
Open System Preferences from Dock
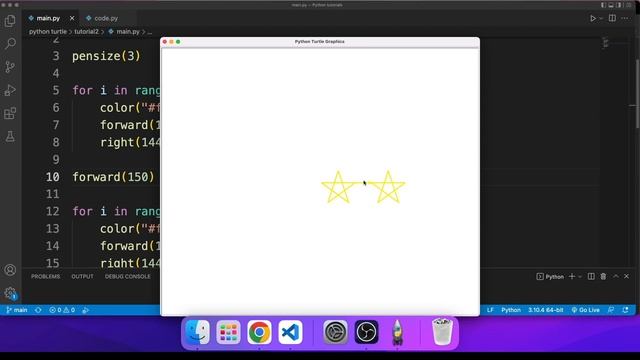335,332
